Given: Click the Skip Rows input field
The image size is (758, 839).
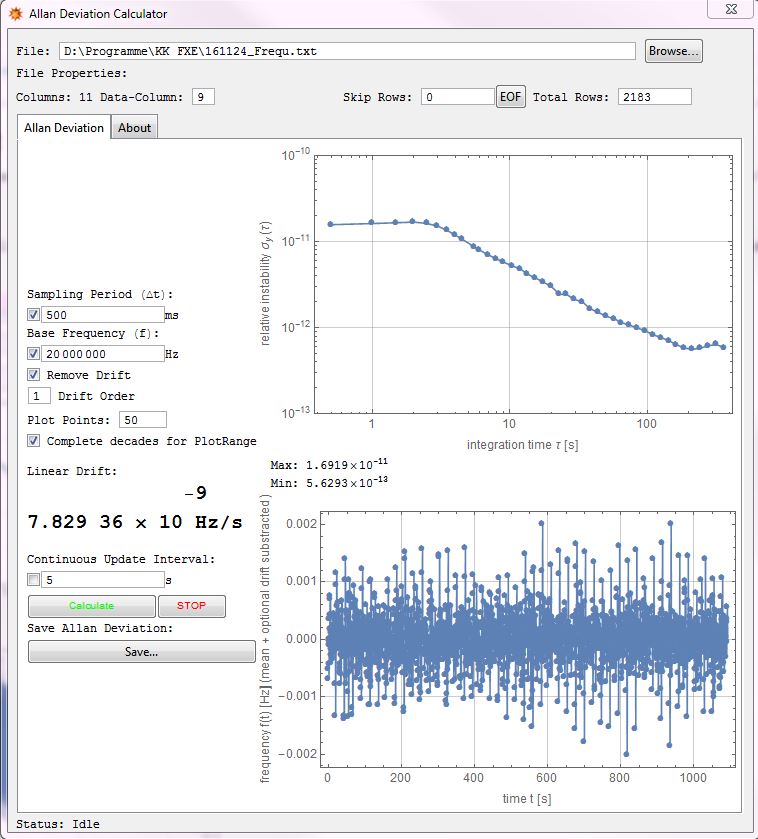Looking at the screenshot, I should click(458, 97).
